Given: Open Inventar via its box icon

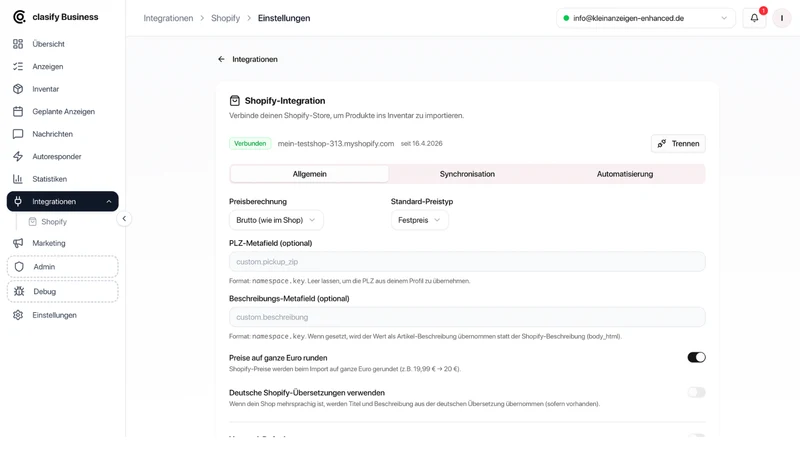Looking at the screenshot, I should (18, 89).
